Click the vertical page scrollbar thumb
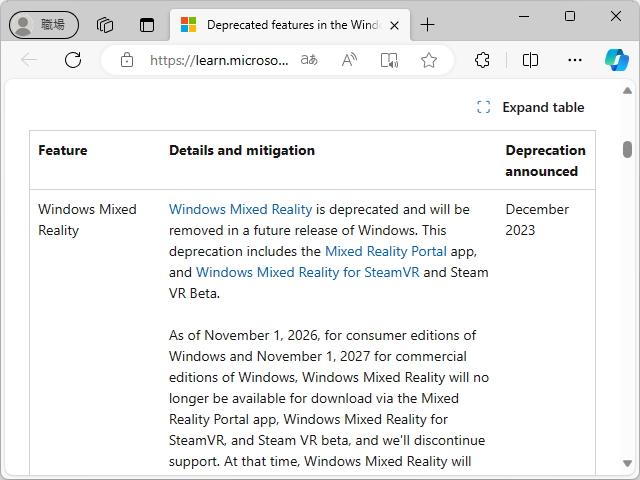 pos(627,149)
